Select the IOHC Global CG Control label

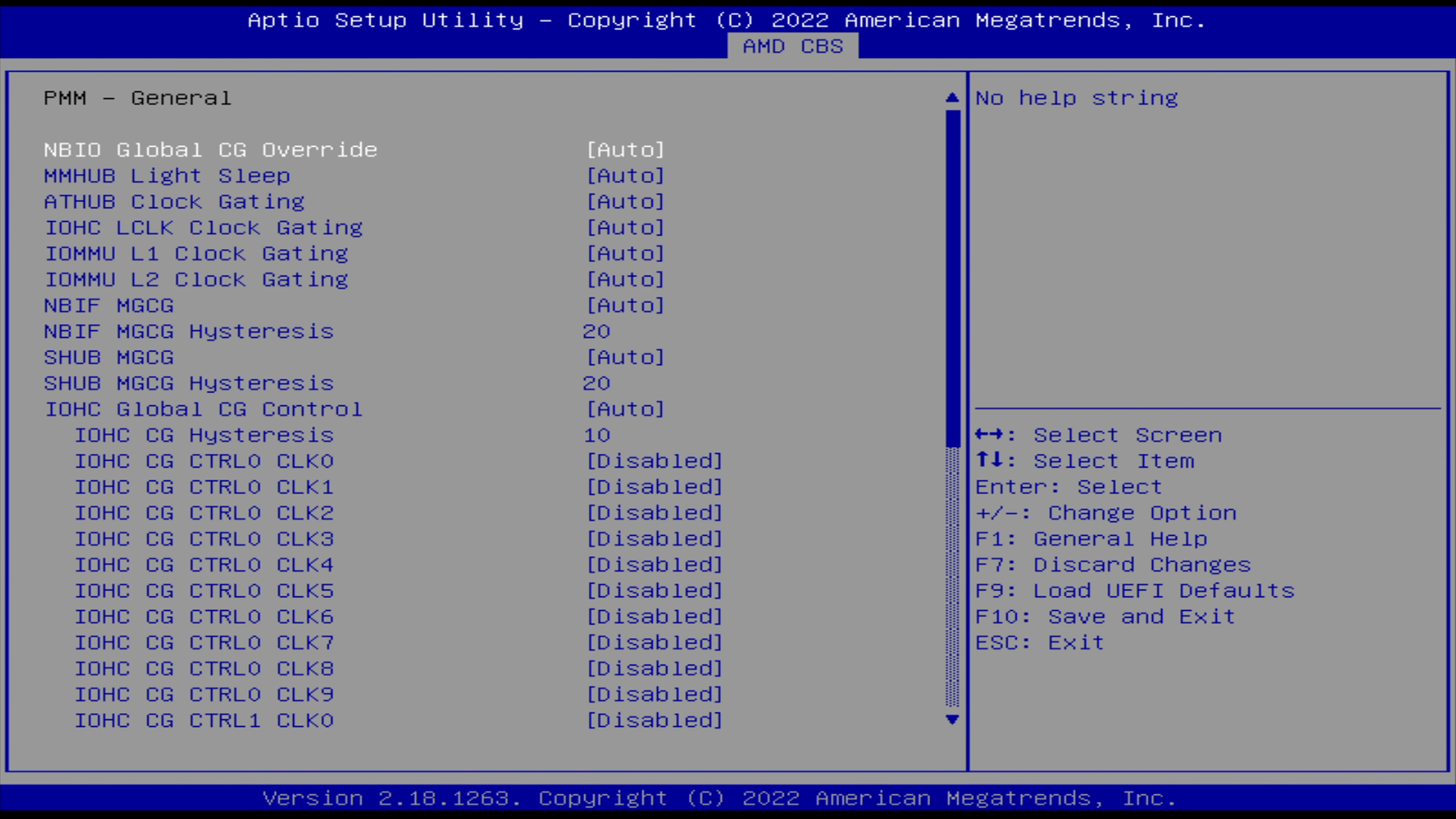pyautogui.click(x=204, y=409)
